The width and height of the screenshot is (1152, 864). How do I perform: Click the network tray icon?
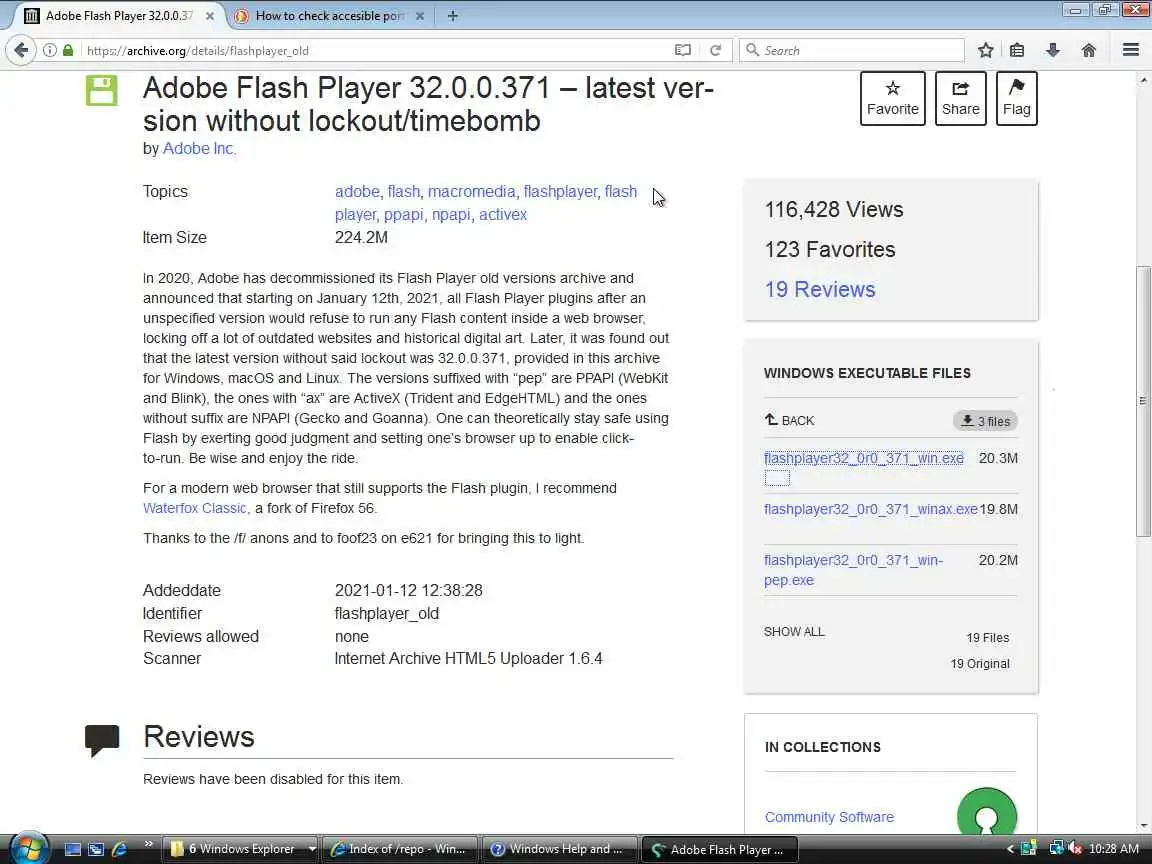click(x=1056, y=849)
